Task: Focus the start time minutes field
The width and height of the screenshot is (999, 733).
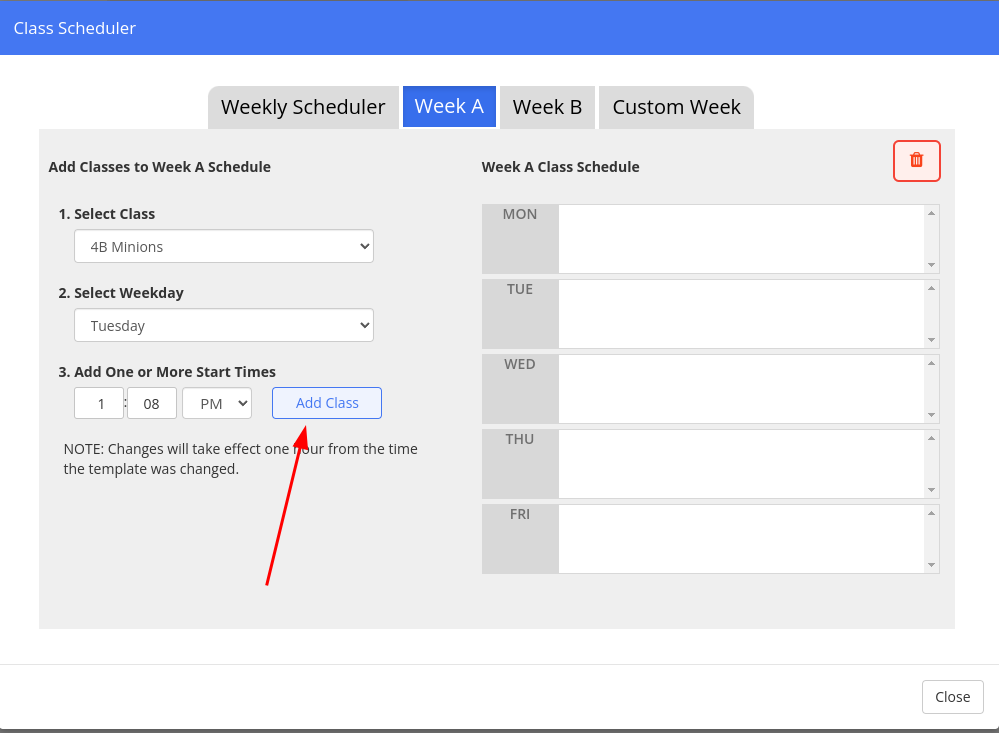Action: point(152,403)
